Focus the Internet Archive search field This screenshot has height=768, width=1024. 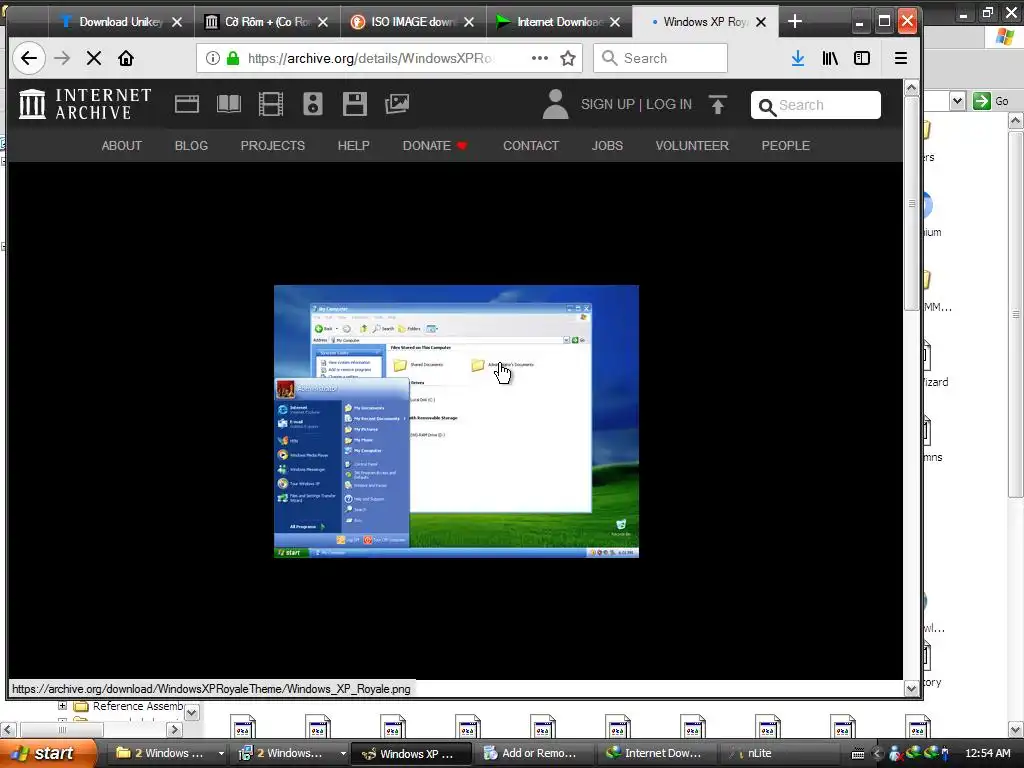point(816,105)
